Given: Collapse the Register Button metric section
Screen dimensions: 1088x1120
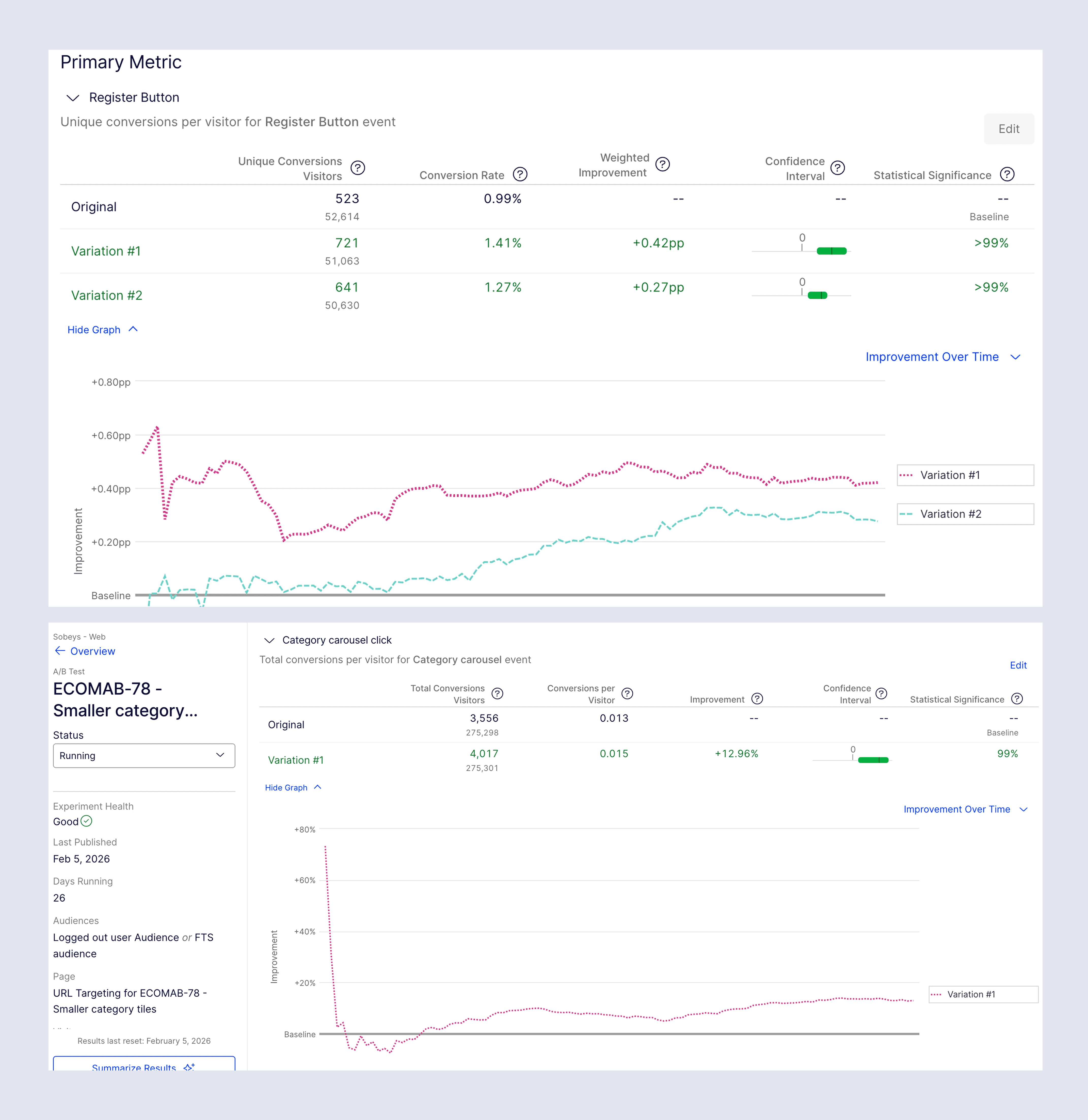Looking at the screenshot, I should coord(73,98).
